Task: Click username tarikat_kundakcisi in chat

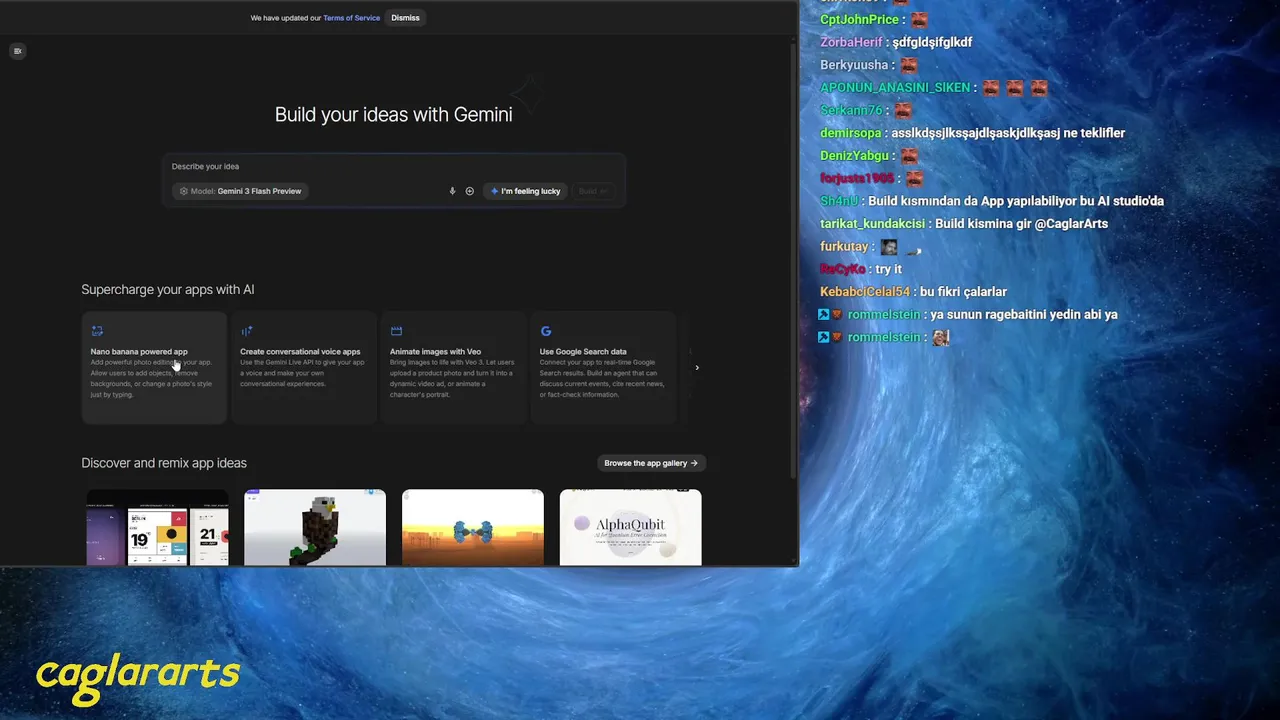Action: click(x=872, y=224)
